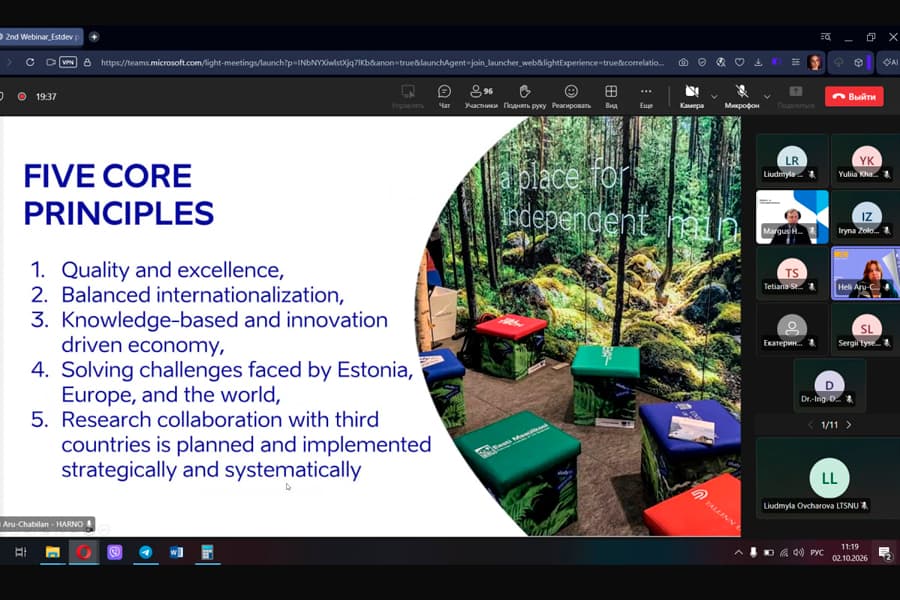Add page to bookmarks heart icon
Image resolution: width=900 pixels, height=600 pixels.
click(739, 62)
